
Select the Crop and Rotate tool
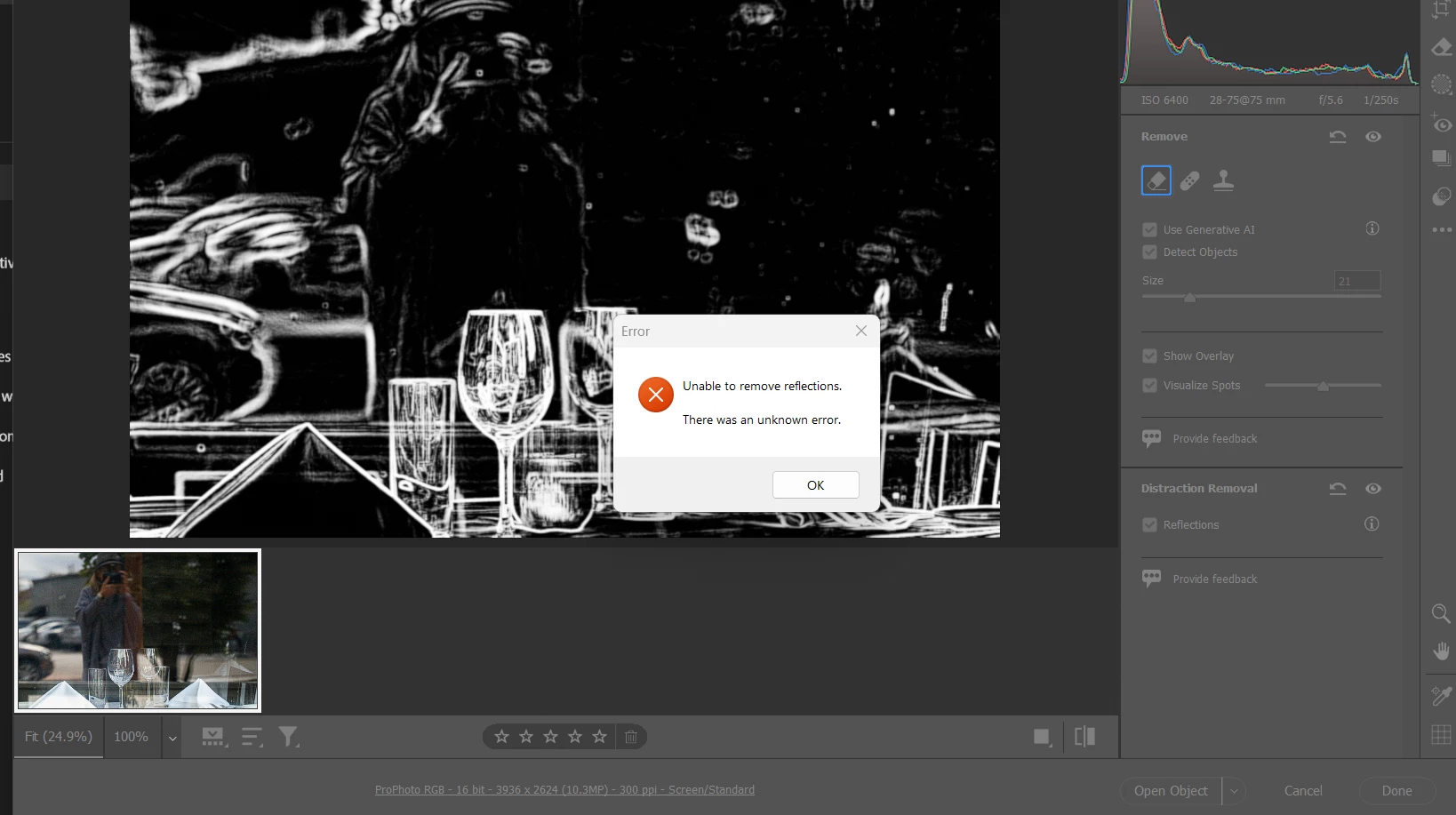[1441, 9]
